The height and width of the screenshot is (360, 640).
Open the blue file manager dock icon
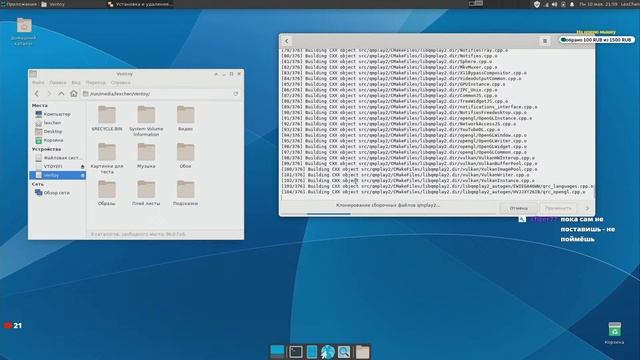312,351
